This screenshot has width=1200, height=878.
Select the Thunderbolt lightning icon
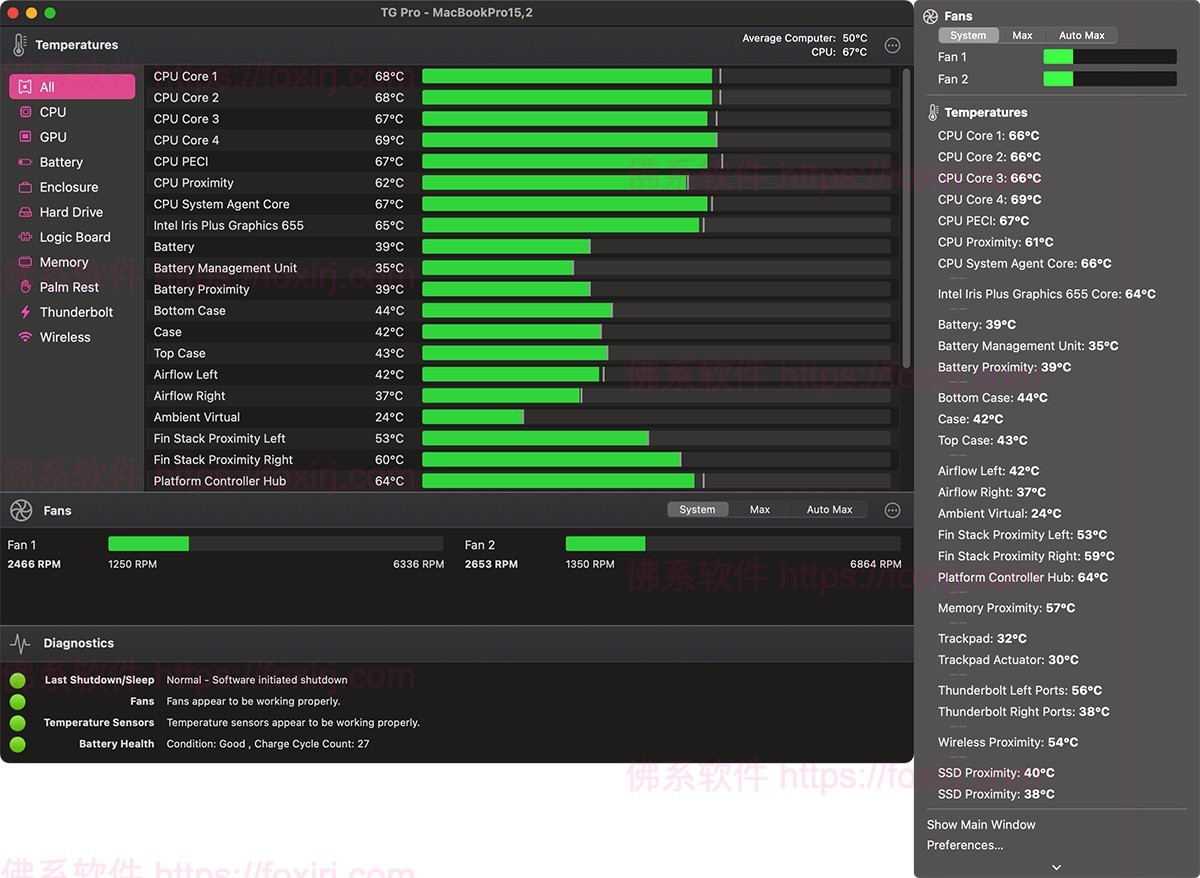pyautogui.click(x=25, y=312)
